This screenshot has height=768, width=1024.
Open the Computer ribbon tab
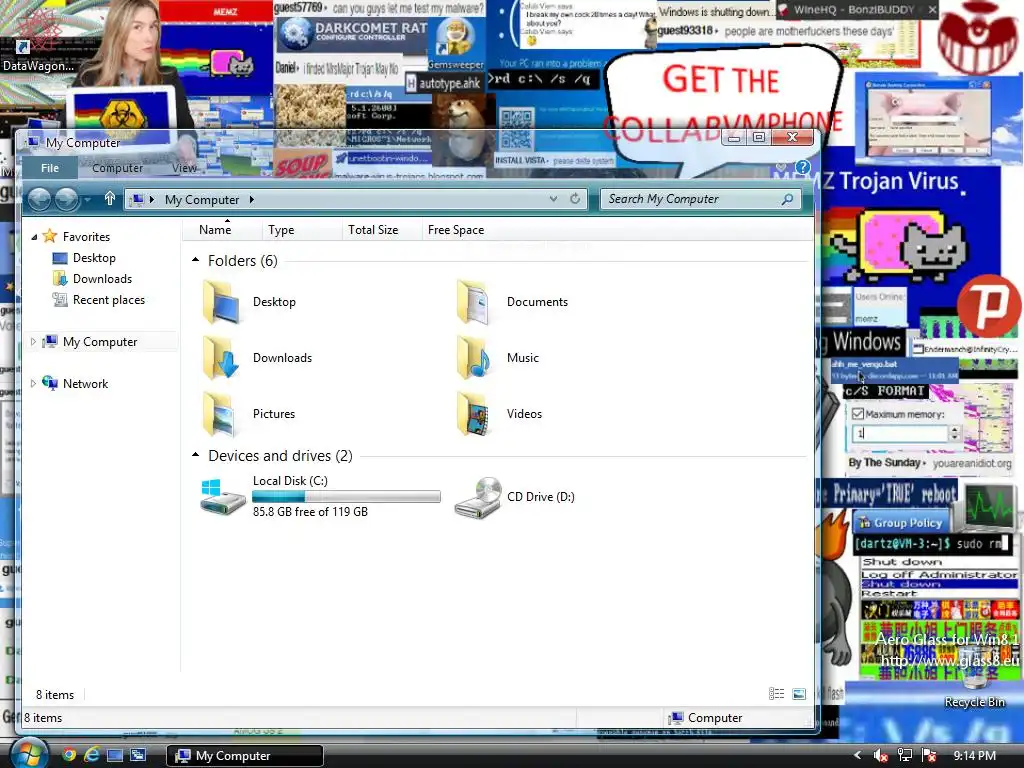click(117, 168)
